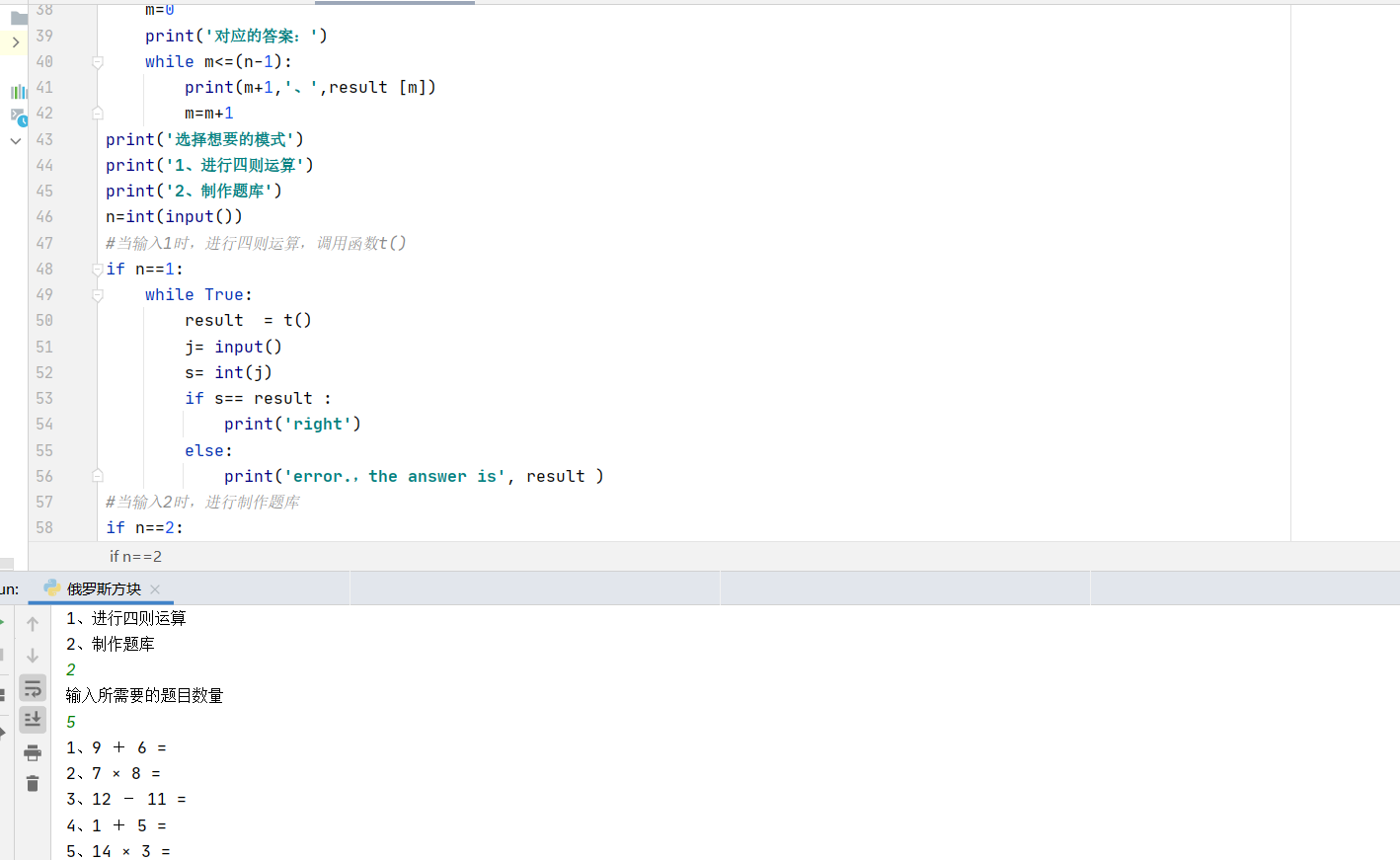Collapse the code fold at line 40
Viewport: 1400px width, 860px height.
(98, 62)
